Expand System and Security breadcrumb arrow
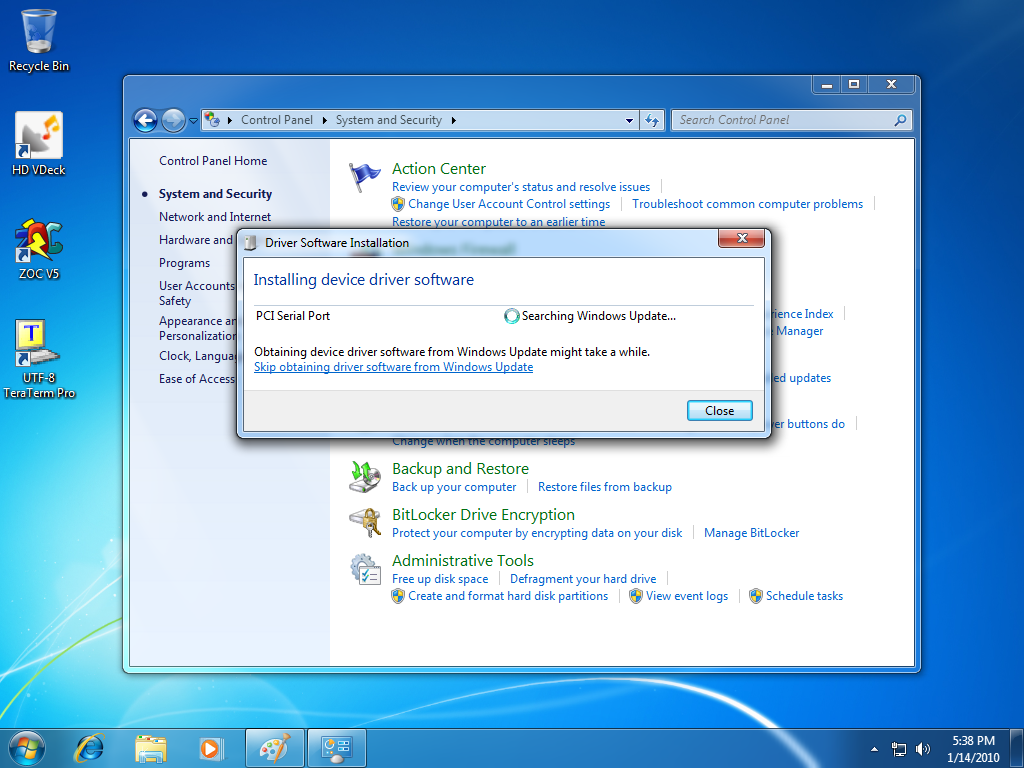 coord(453,120)
